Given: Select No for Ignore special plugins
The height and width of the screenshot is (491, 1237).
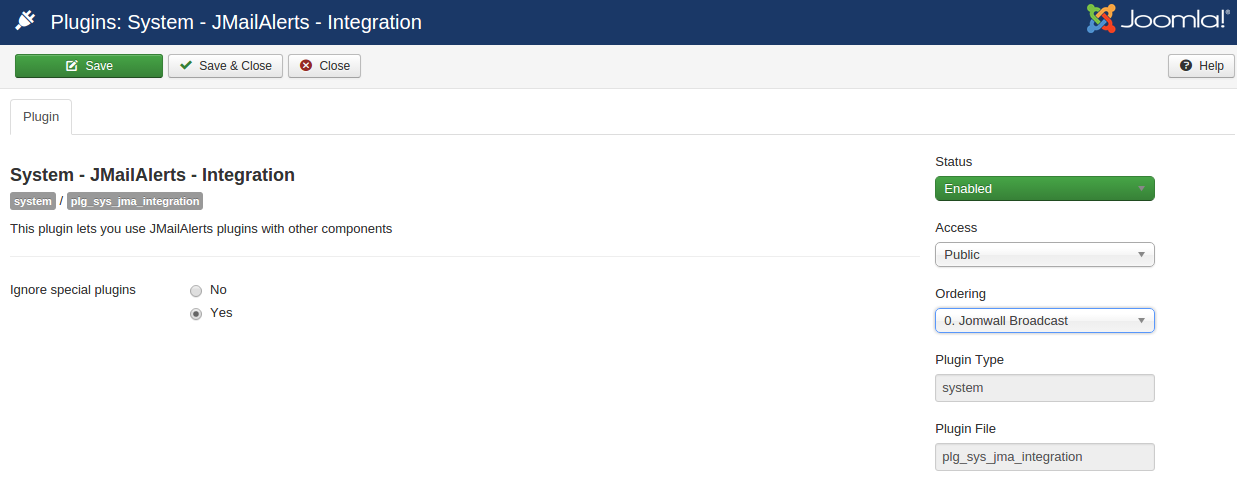Looking at the screenshot, I should coord(196,290).
